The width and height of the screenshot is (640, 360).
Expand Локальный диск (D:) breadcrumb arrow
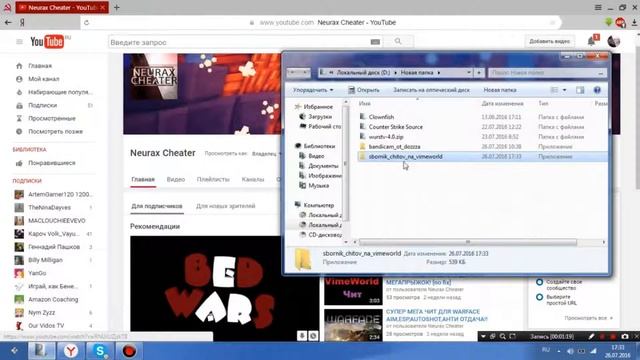[395, 73]
